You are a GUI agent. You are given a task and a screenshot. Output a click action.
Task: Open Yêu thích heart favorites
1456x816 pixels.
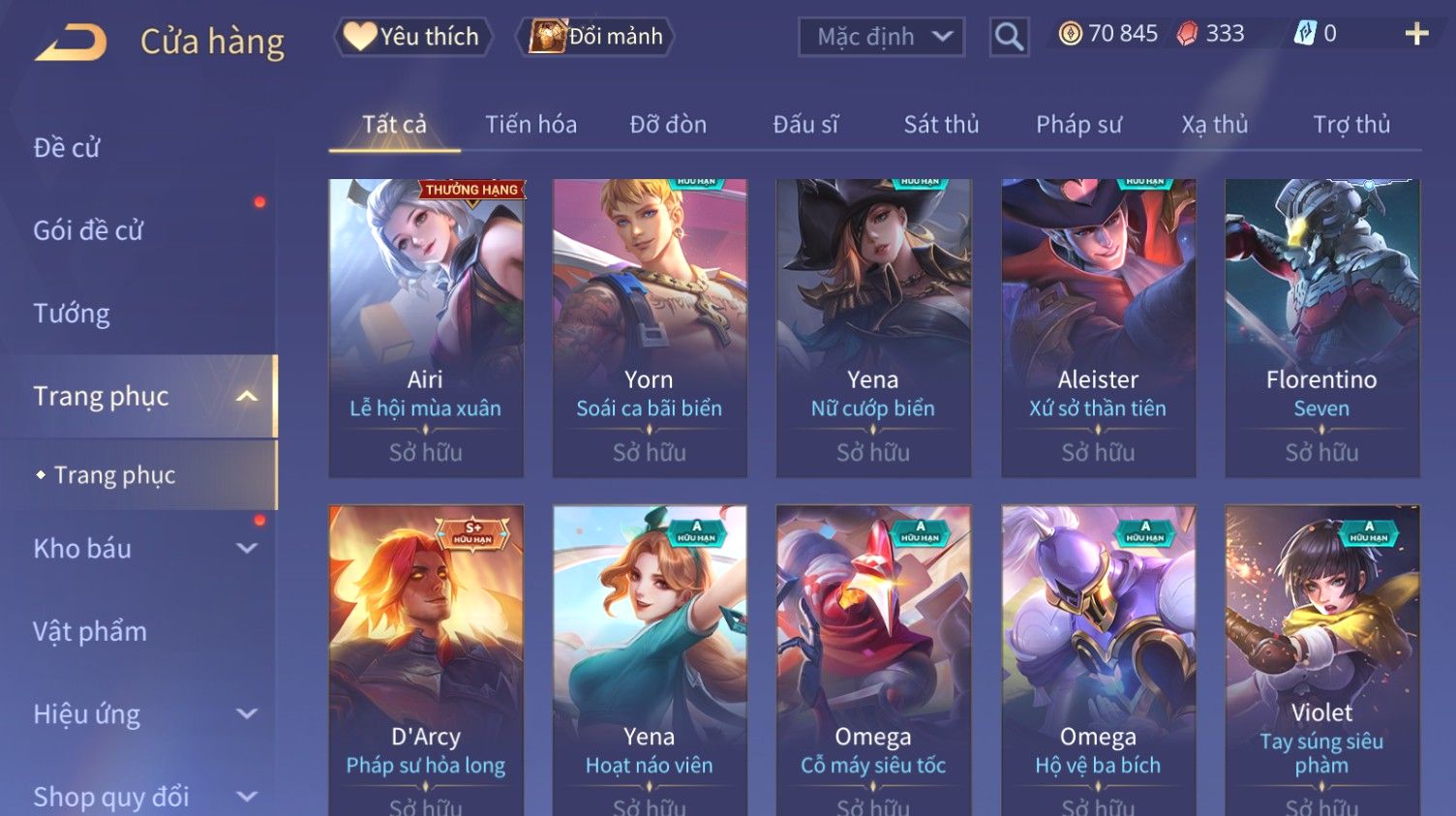click(x=413, y=37)
